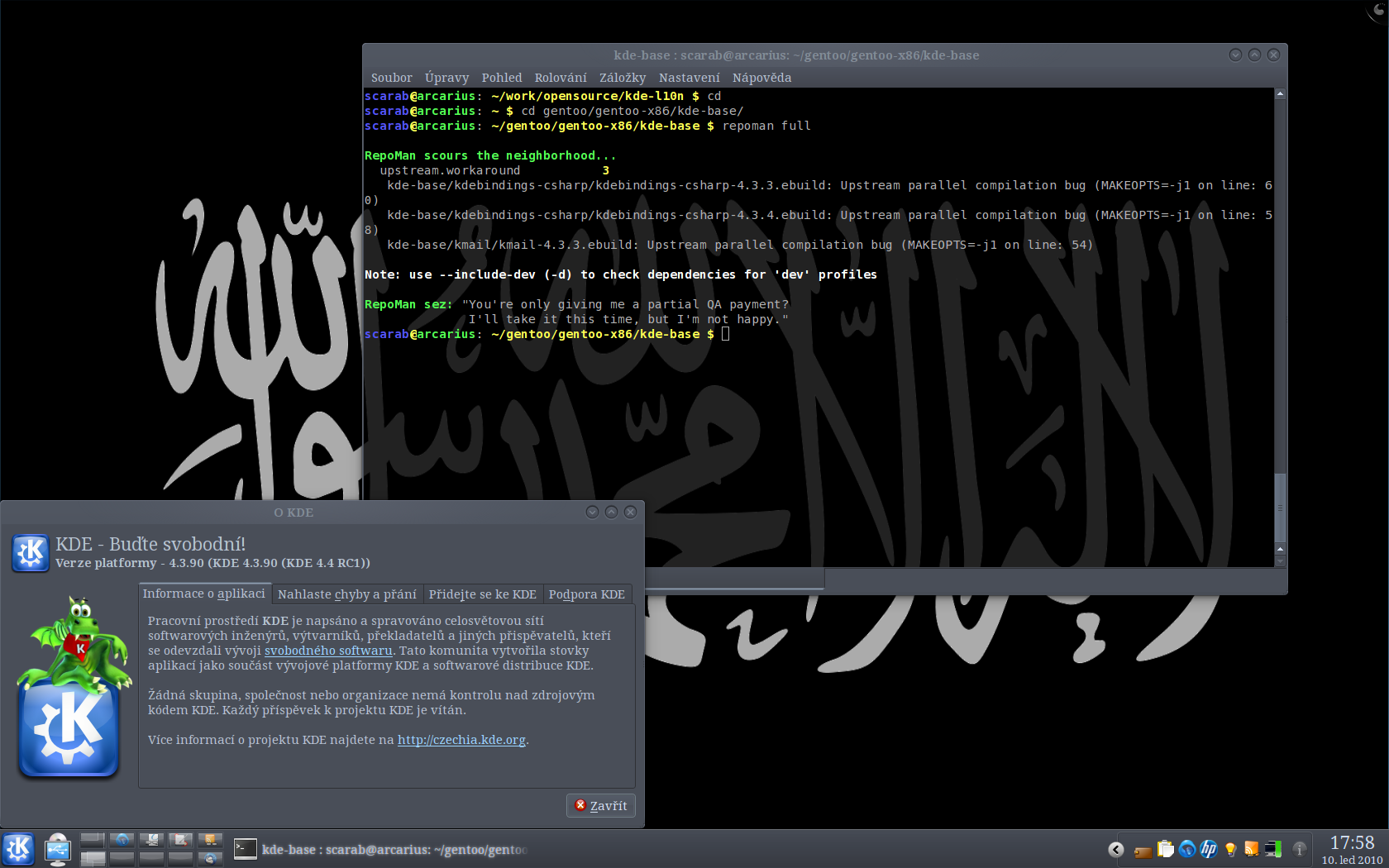Click KDE logo icon beside dialog heading
The image size is (1389, 868).
(31, 553)
